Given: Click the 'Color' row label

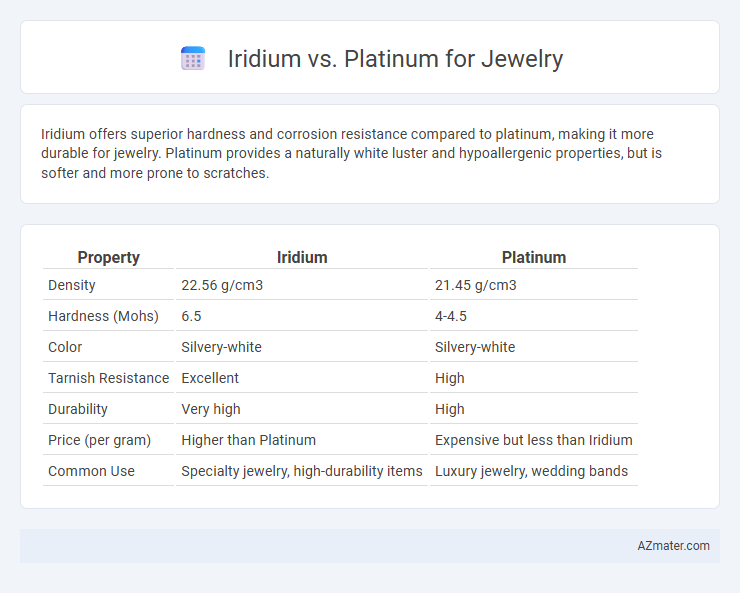Looking at the screenshot, I should (65, 347).
